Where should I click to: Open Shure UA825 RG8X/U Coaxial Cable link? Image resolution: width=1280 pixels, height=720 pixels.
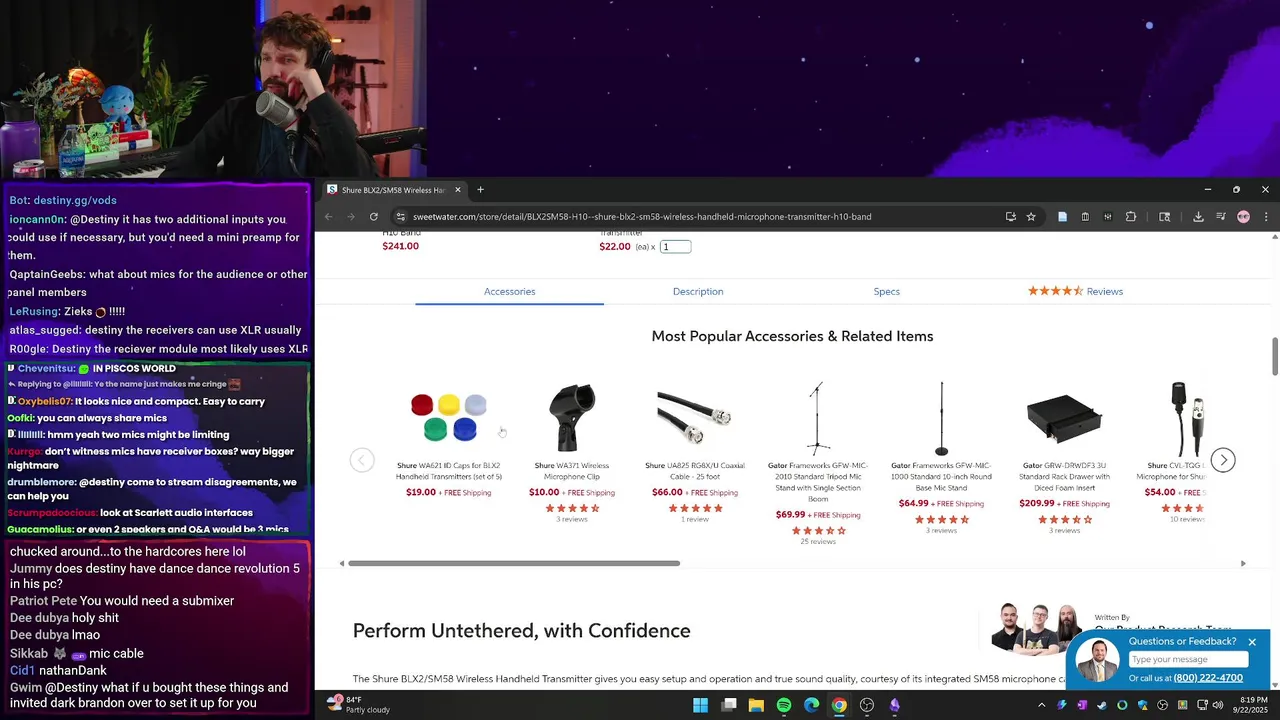point(695,471)
